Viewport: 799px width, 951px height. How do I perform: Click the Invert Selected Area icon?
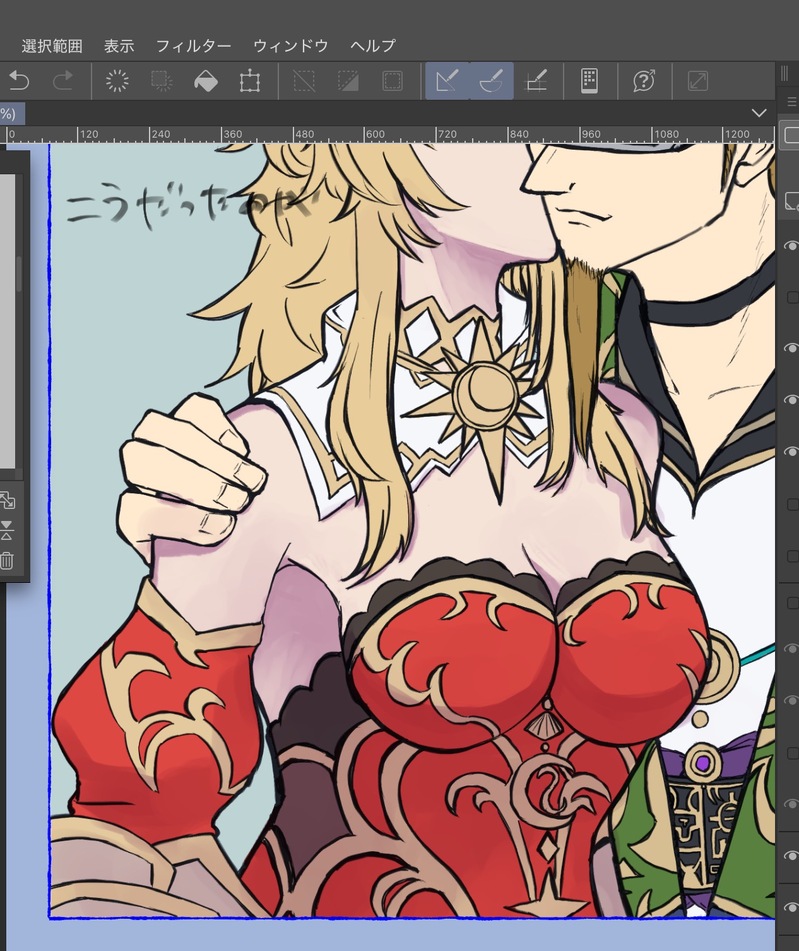(348, 81)
